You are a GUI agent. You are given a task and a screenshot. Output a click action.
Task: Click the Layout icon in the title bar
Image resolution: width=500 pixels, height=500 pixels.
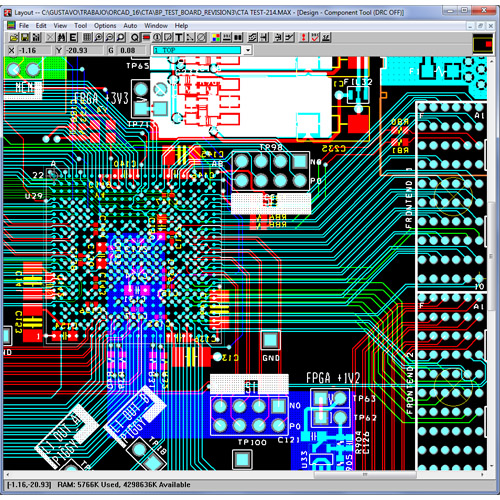coord(8,13)
